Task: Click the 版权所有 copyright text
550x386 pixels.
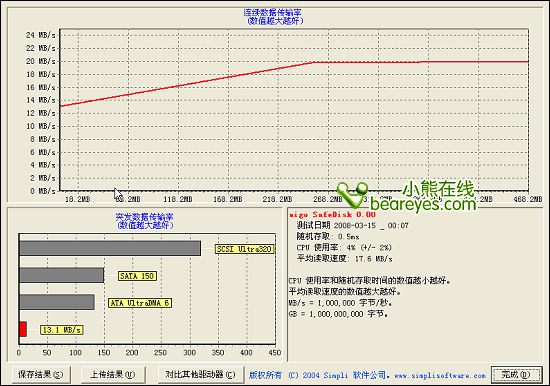Action: 265,375
